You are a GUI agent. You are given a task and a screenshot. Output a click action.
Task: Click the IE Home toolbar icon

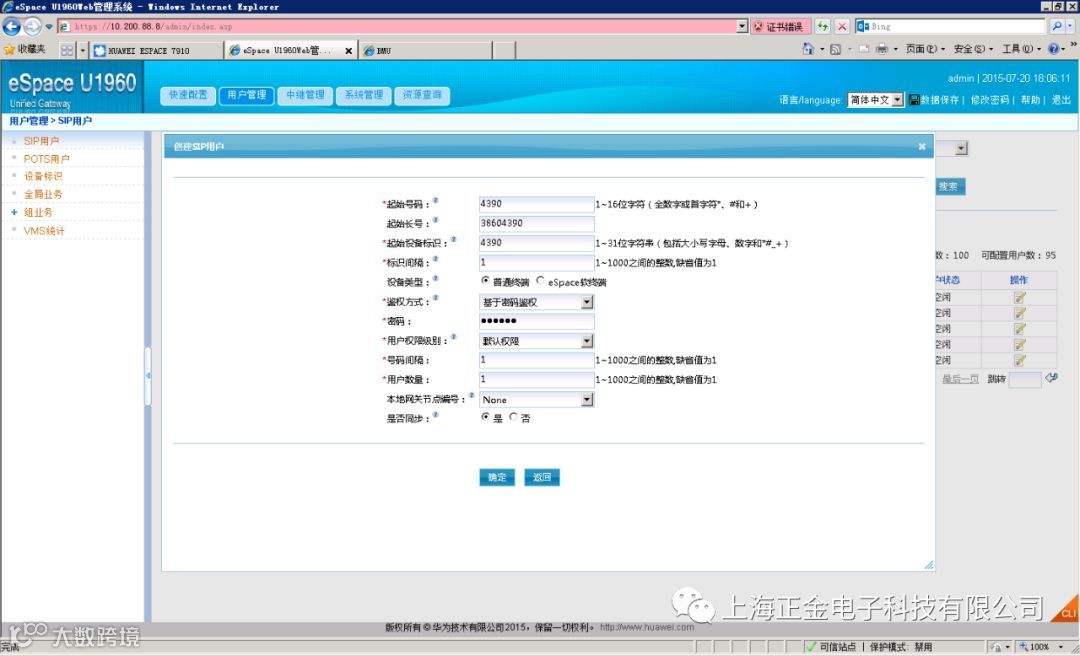[x=809, y=49]
